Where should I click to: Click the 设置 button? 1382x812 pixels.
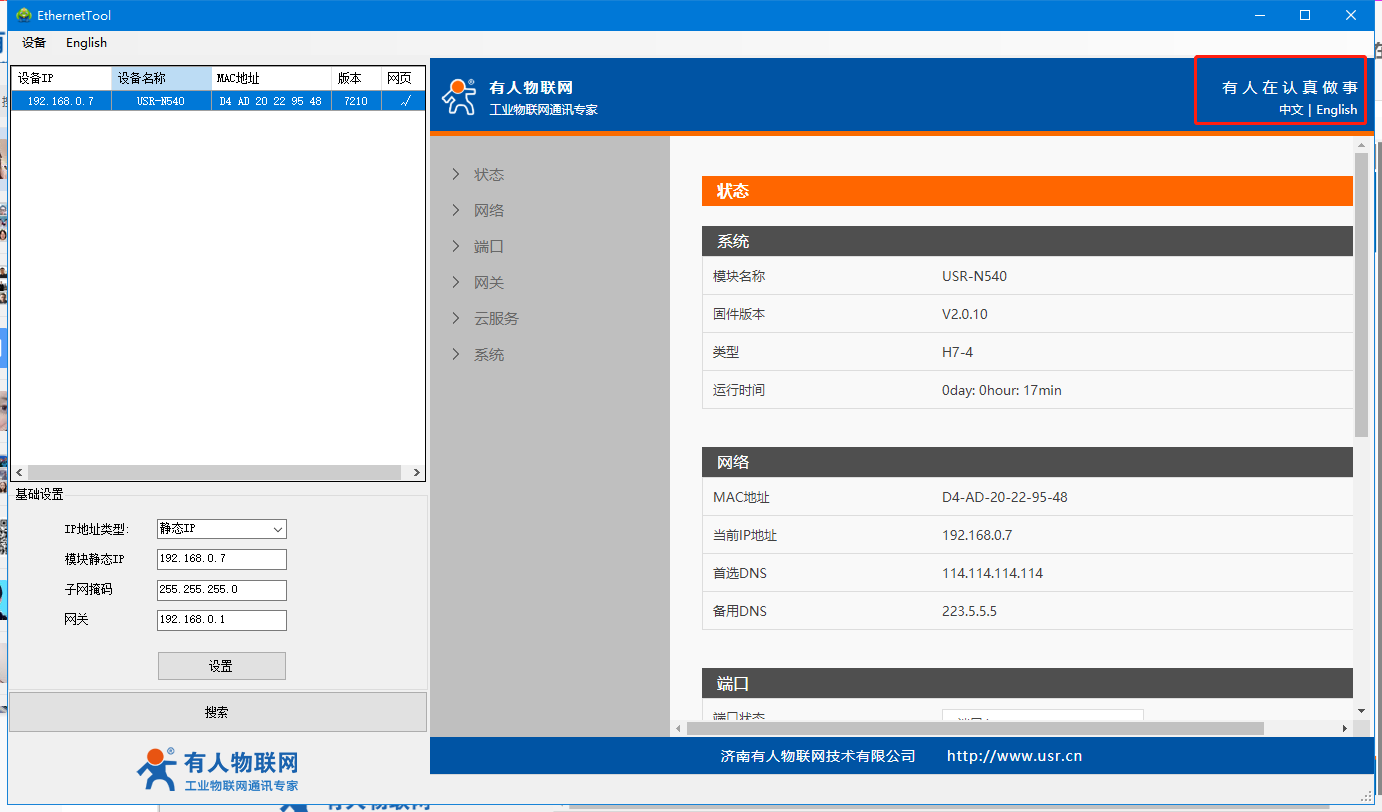pyautogui.click(x=221, y=666)
